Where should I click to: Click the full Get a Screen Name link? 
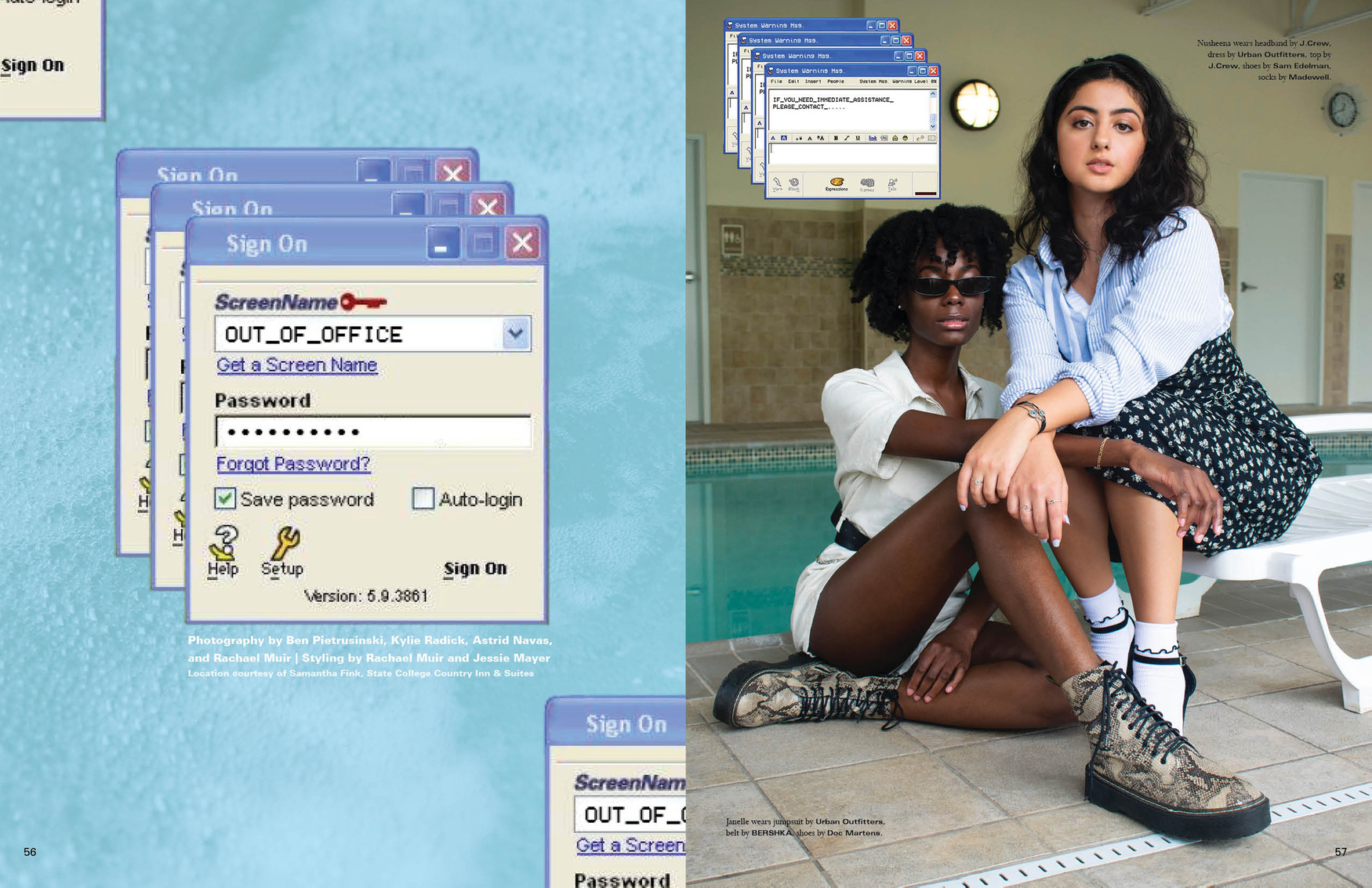(297, 365)
